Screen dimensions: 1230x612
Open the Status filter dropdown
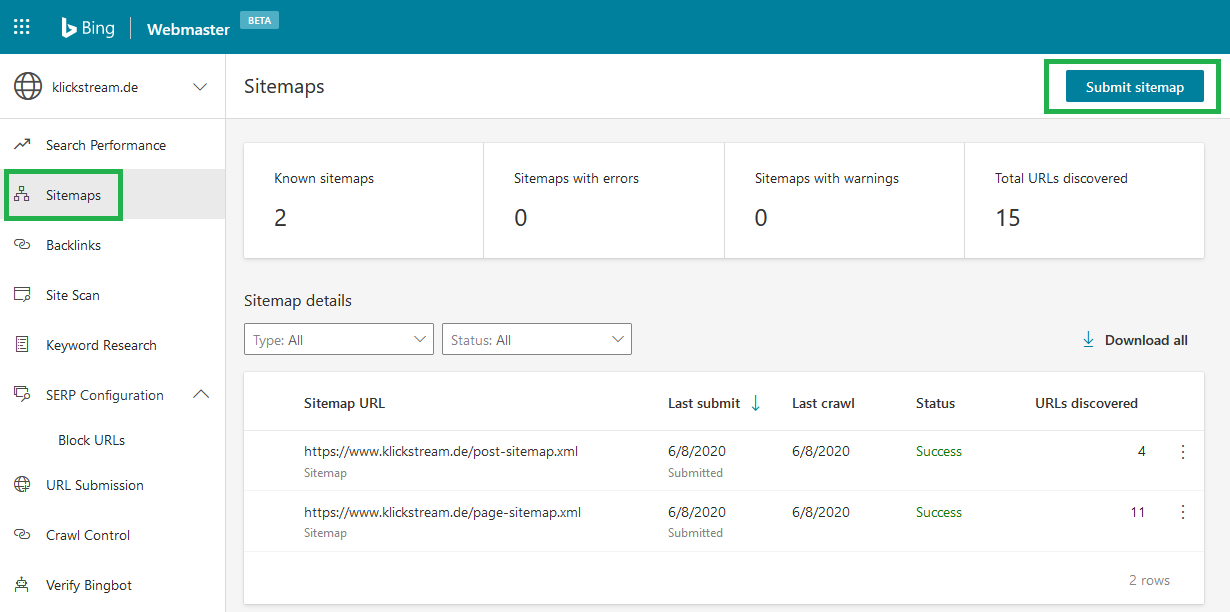(x=536, y=339)
